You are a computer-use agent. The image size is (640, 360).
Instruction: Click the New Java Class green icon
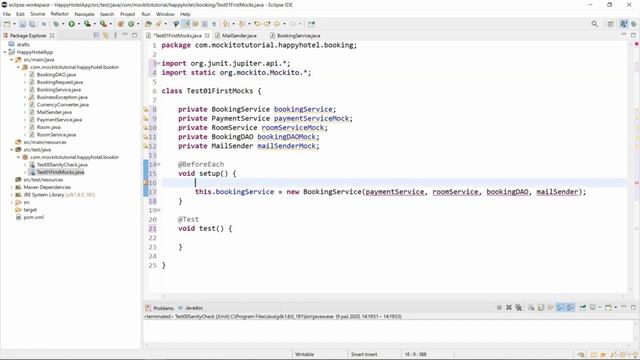131,24
